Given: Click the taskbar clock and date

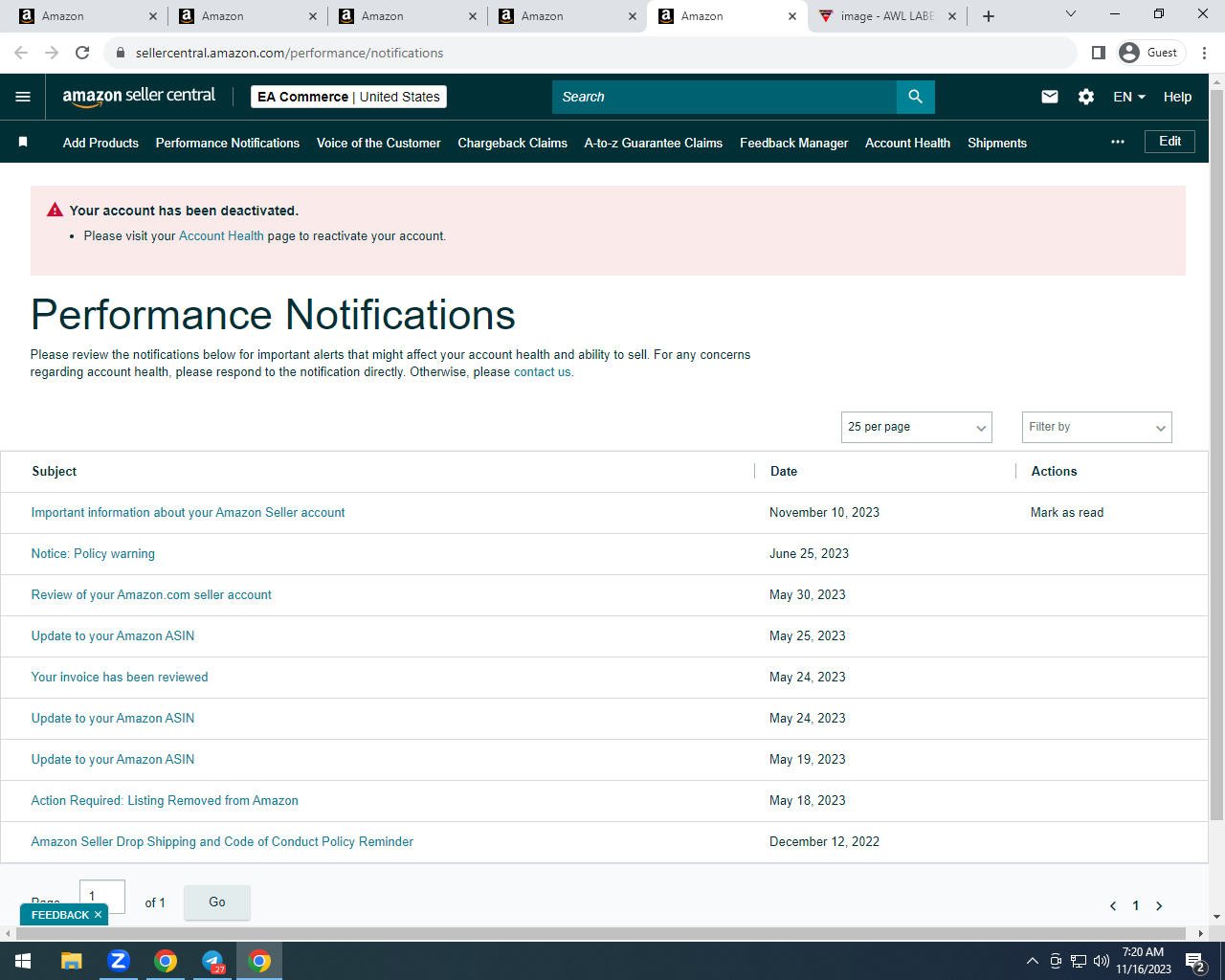Looking at the screenshot, I should coord(1144,961).
